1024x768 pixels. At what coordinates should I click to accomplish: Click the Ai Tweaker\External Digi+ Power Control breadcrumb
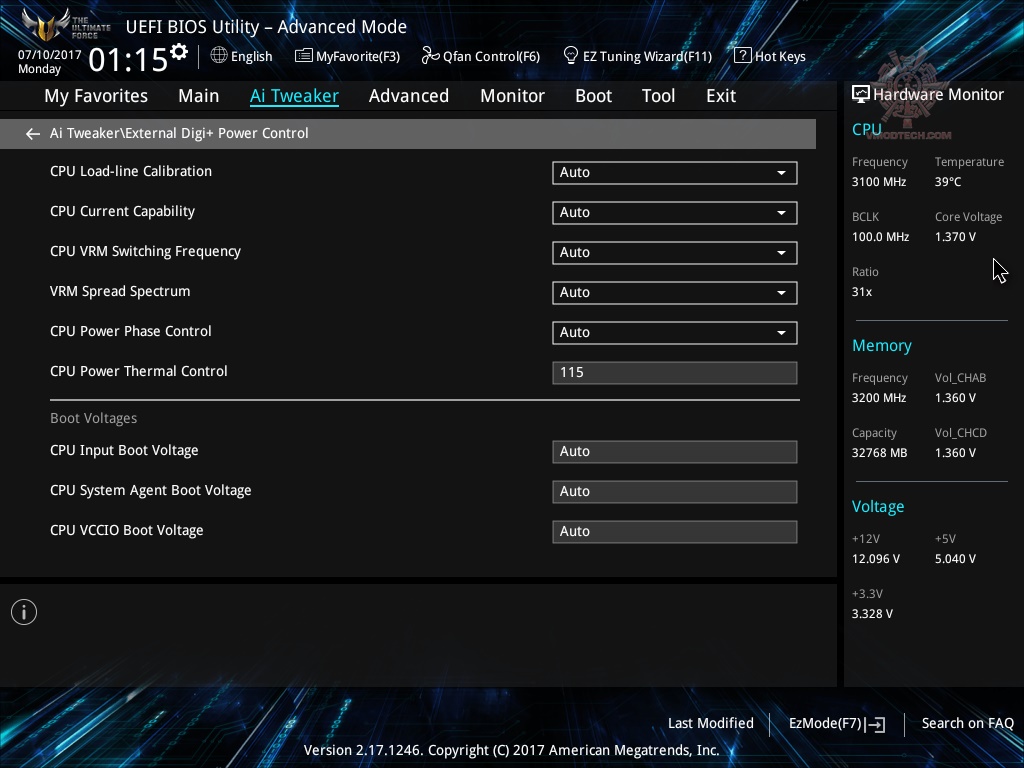[179, 133]
